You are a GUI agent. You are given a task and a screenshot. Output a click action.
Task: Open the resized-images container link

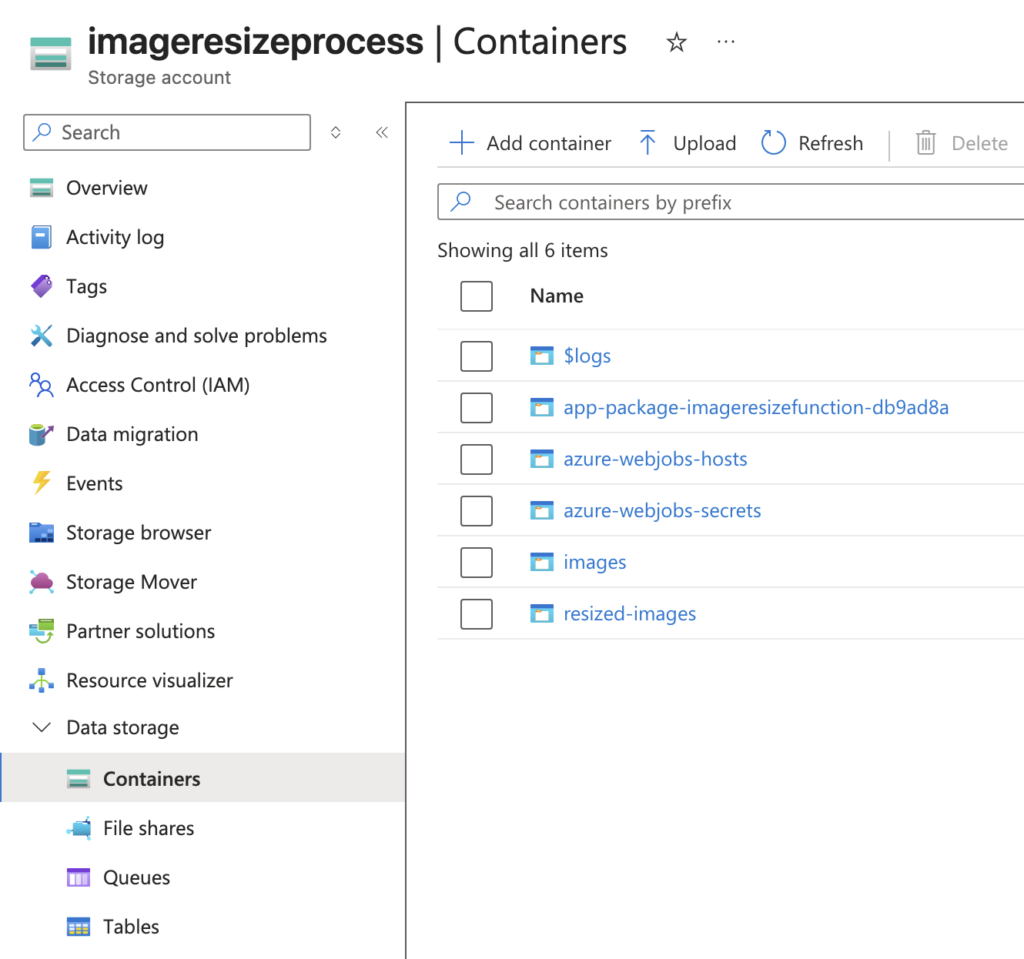(629, 614)
